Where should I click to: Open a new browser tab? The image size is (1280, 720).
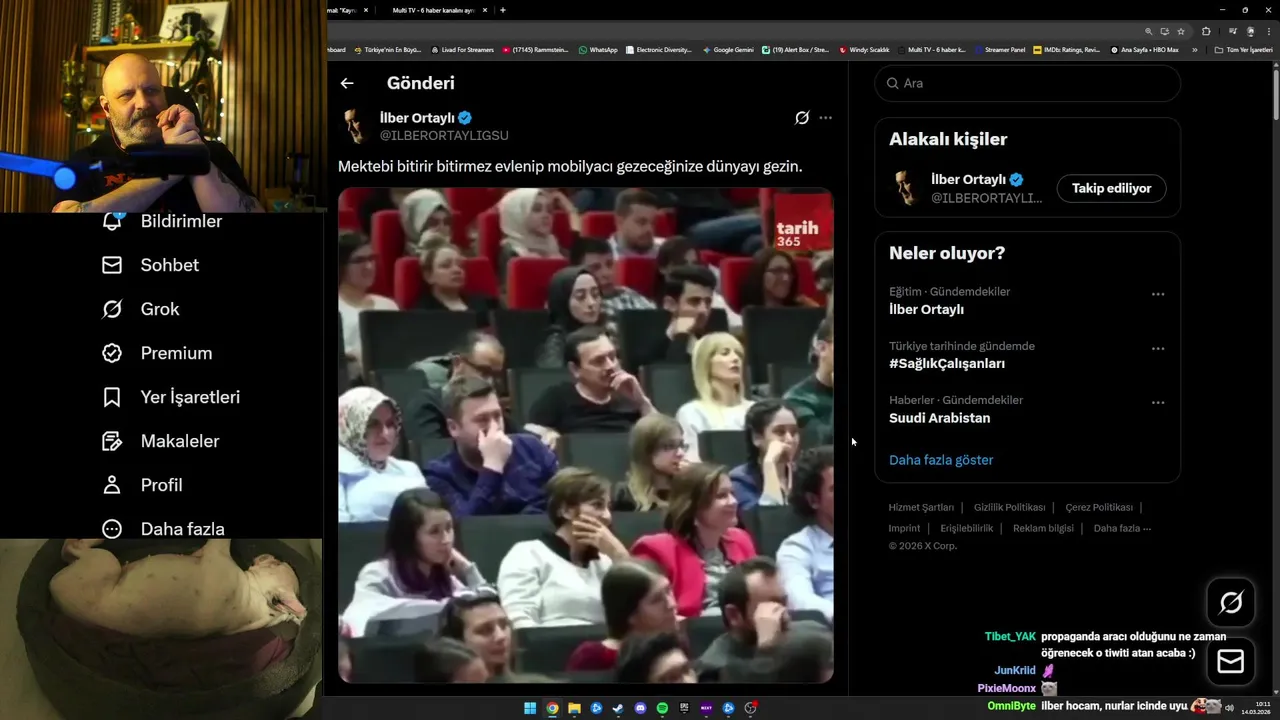click(x=502, y=10)
